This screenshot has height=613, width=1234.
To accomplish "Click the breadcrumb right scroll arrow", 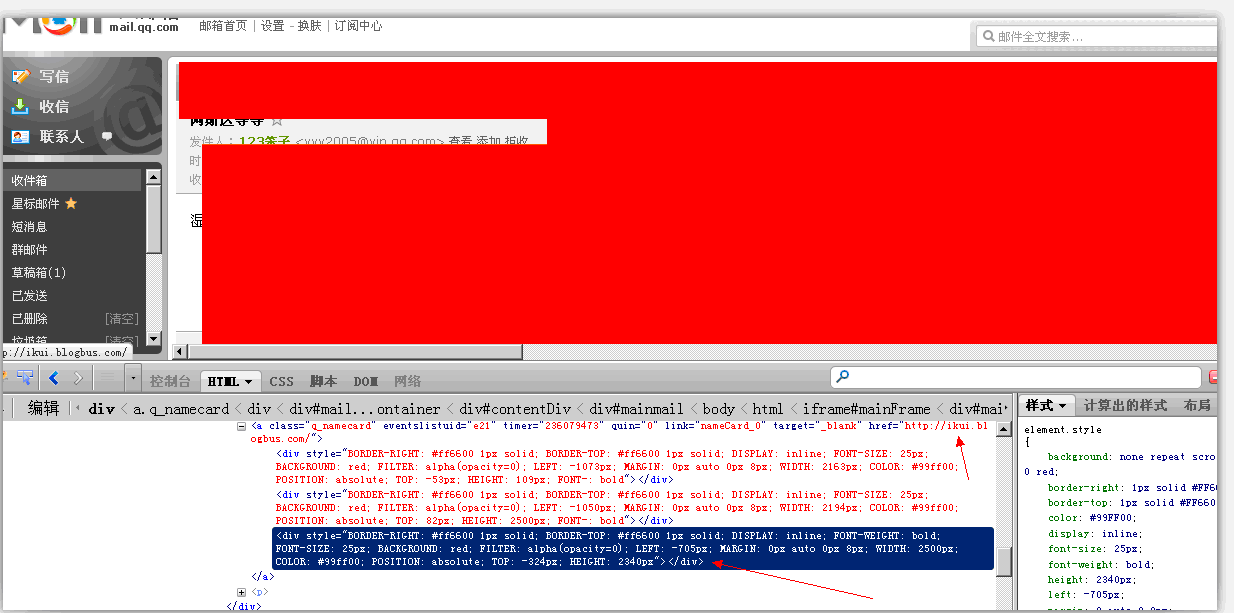I will (1007, 408).
